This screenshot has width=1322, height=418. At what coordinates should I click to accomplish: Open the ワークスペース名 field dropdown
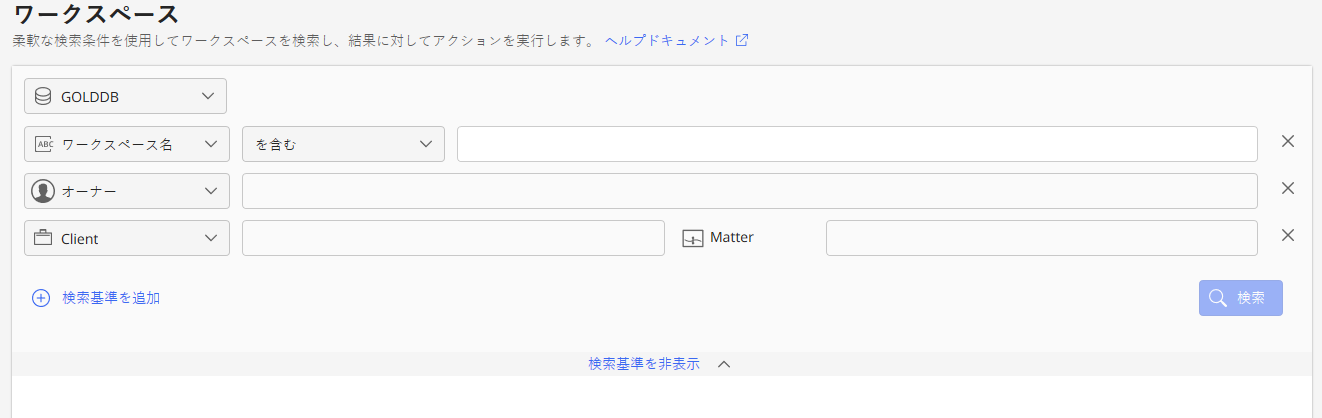point(210,144)
